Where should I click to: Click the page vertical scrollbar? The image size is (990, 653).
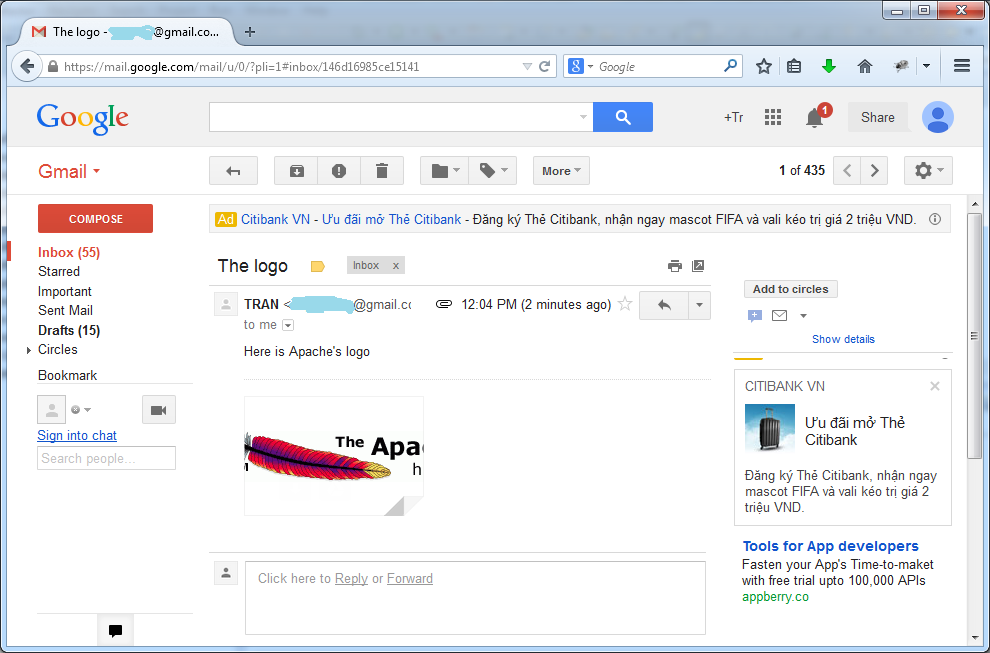point(975,335)
